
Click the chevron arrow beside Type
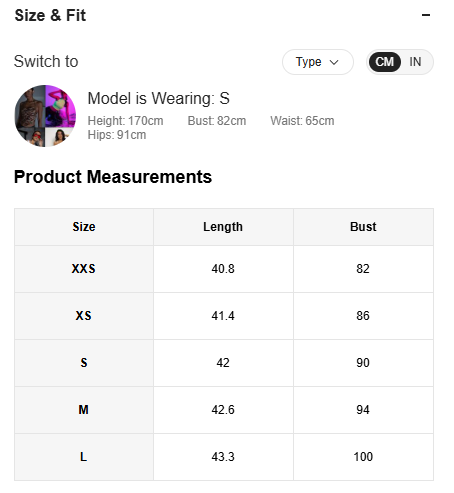click(334, 62)
